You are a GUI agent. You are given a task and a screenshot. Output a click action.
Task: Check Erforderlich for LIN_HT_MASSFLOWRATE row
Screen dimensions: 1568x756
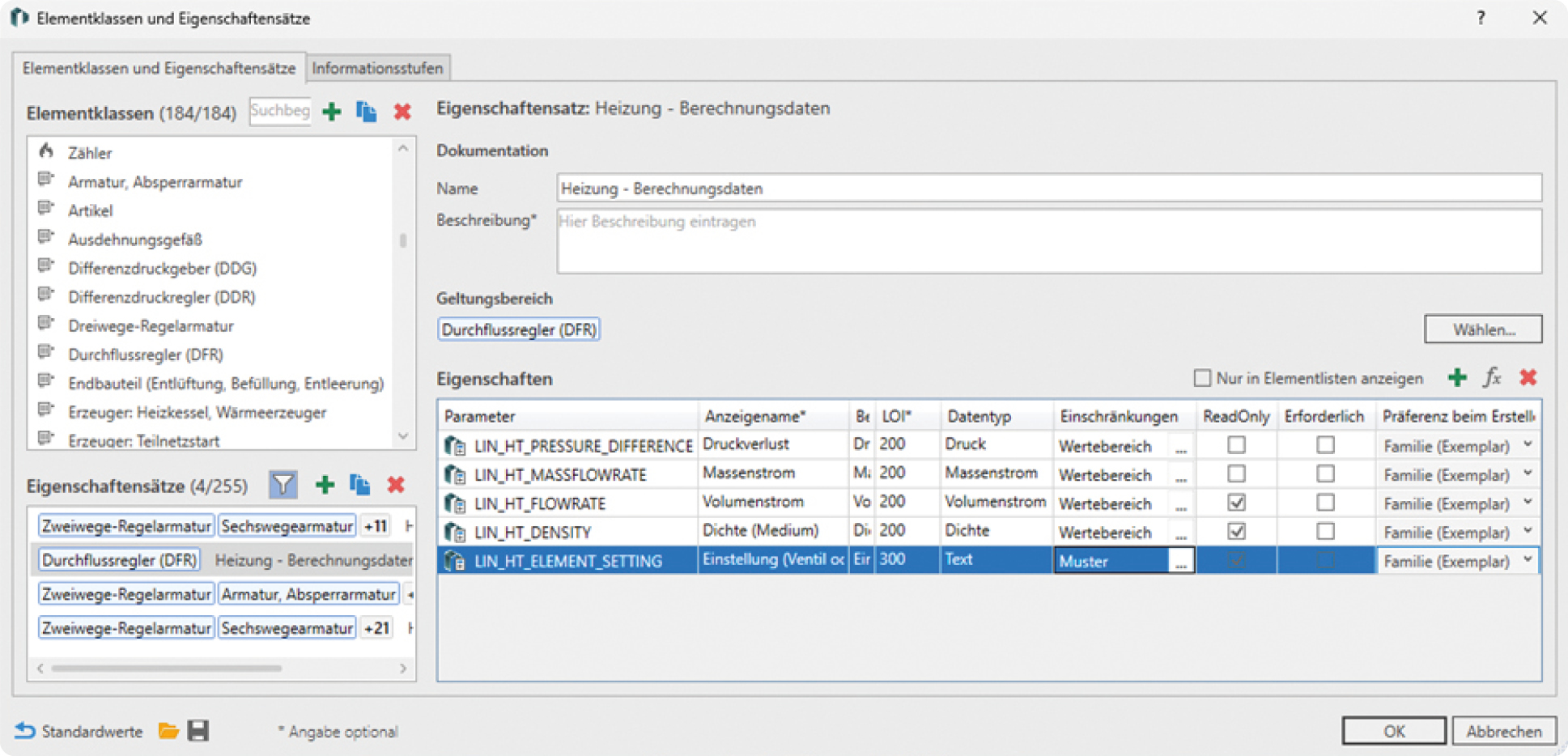pos(1325,474)
